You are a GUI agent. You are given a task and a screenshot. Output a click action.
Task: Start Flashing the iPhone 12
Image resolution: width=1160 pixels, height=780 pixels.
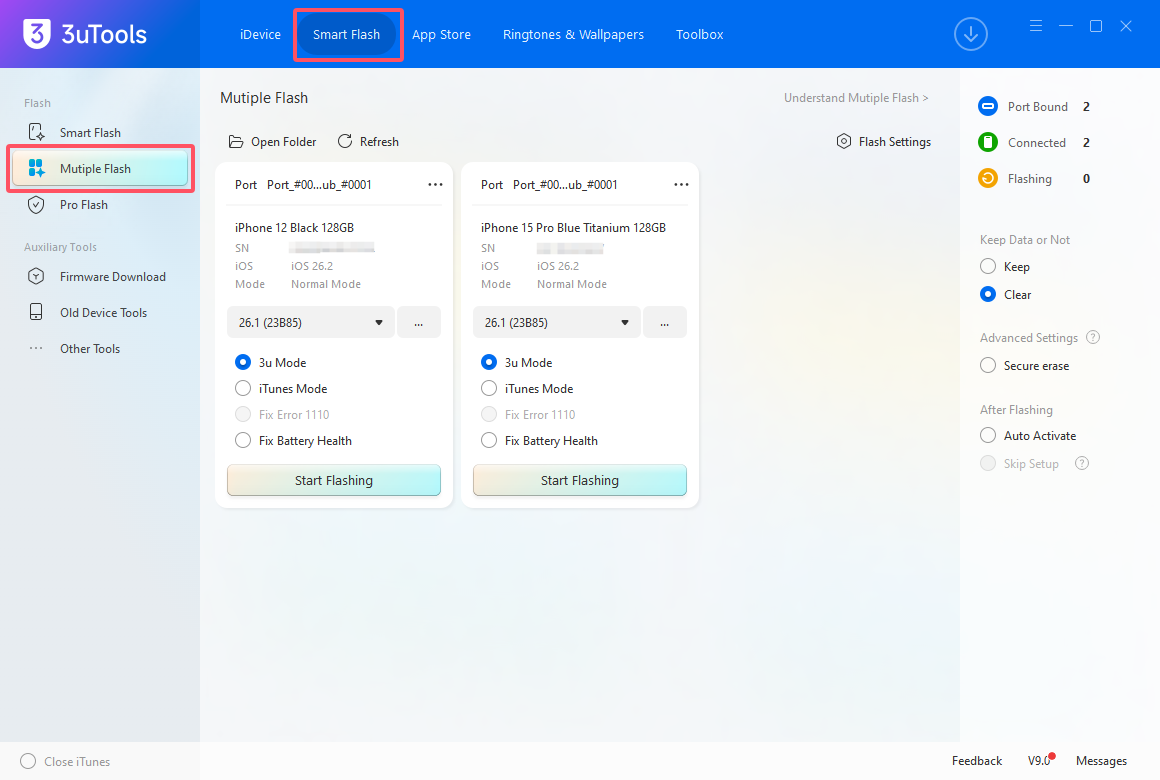[333, 480]
